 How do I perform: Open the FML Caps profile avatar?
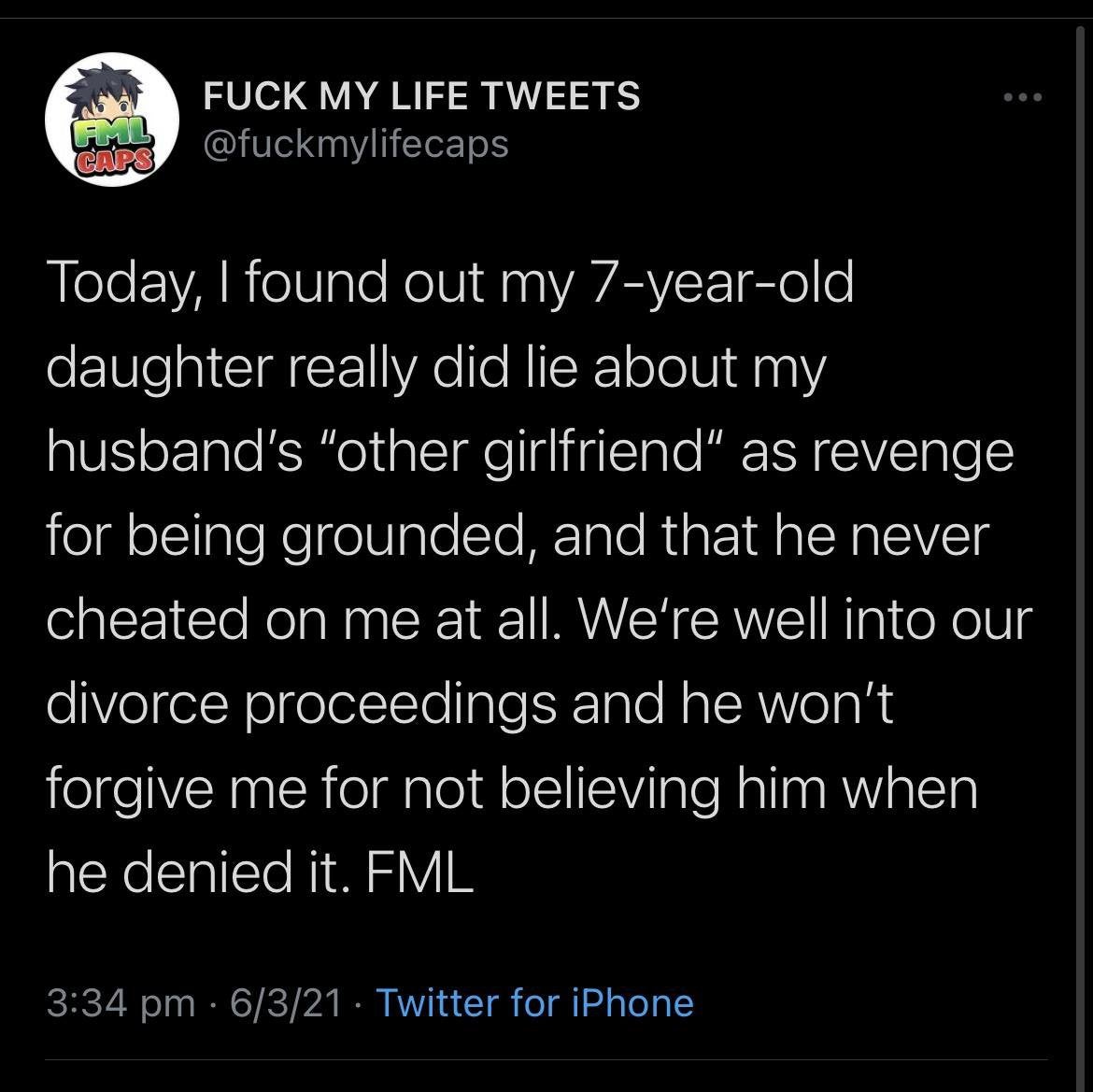pos(112,119)
